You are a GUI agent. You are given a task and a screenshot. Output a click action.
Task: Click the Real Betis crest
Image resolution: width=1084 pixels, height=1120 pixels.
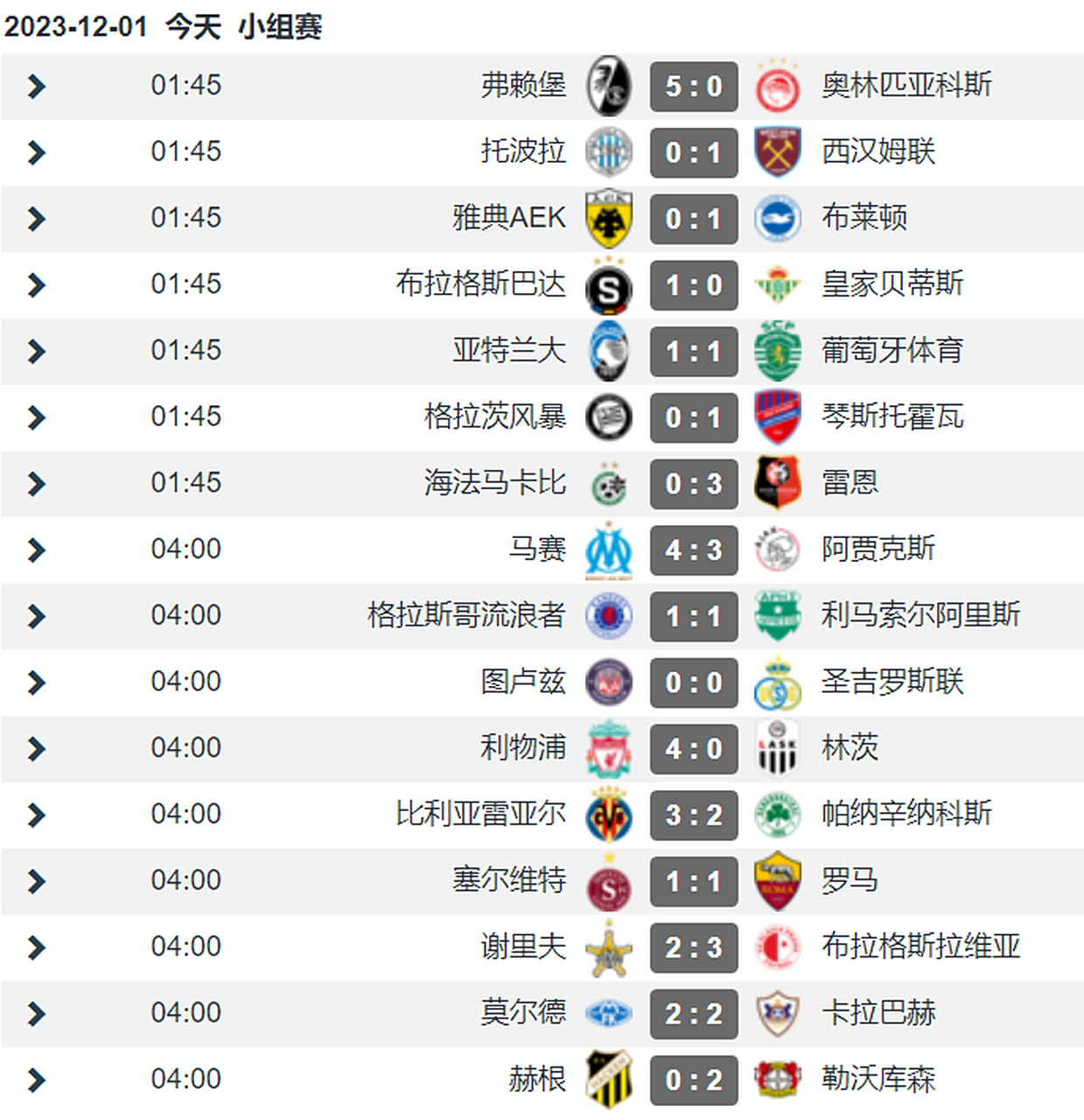[x=777, y=285]
